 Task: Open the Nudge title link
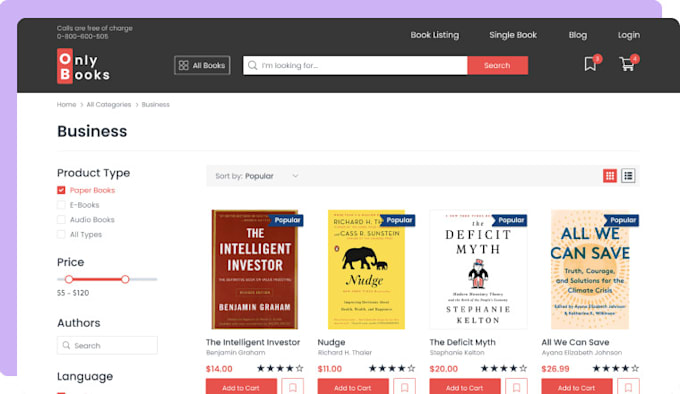(x=331, y=342)
